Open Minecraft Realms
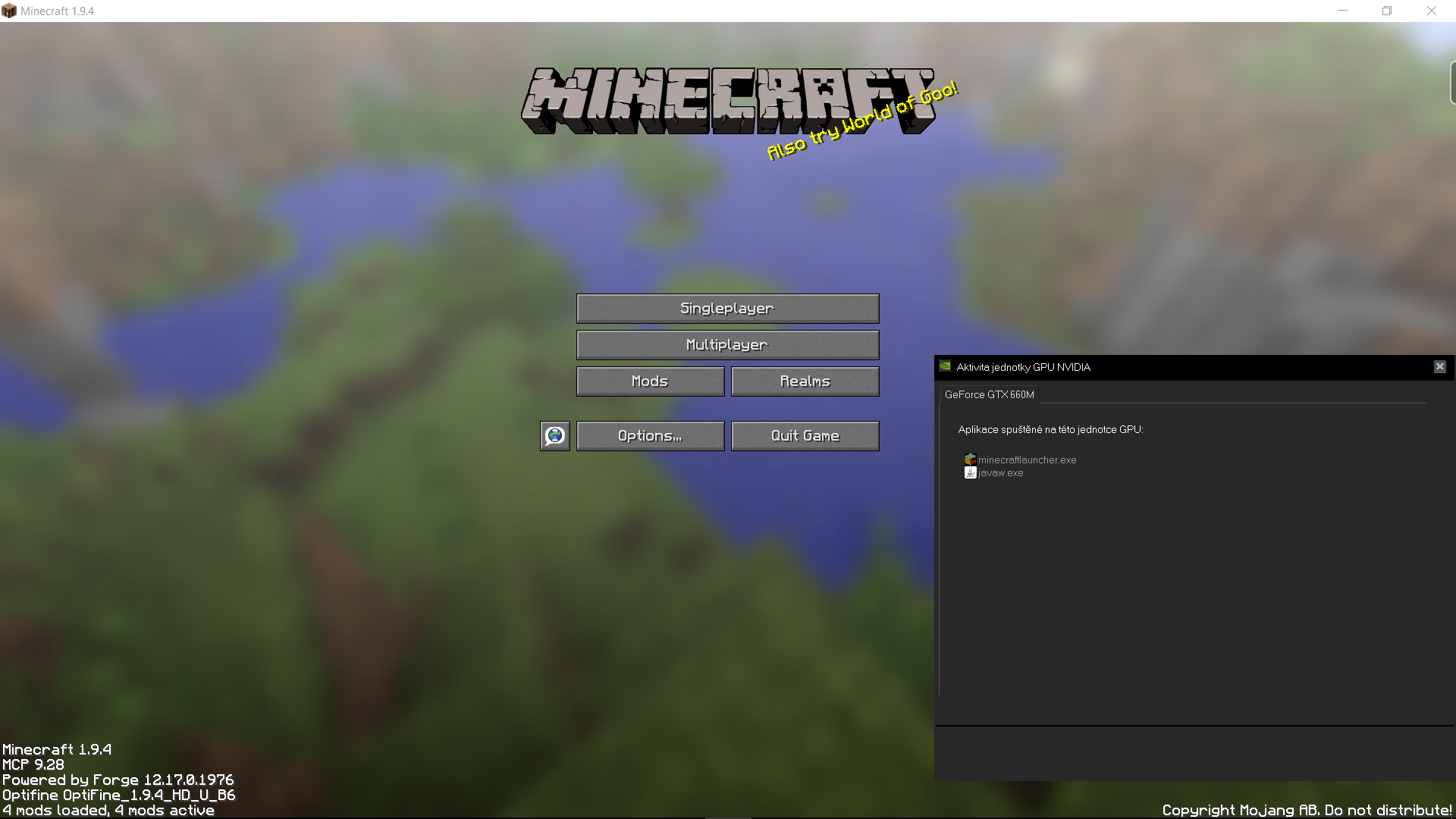Screen dimensions: 1456x819 (x=805, y=381)
